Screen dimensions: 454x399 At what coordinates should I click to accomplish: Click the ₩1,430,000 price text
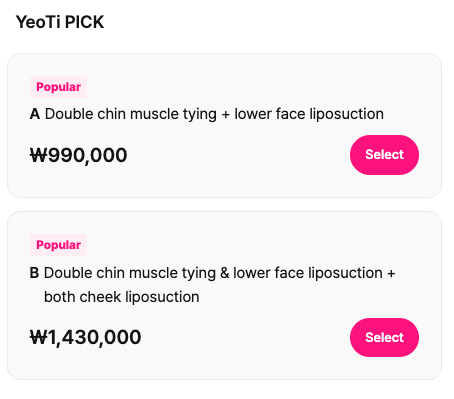tap(86, 337)
